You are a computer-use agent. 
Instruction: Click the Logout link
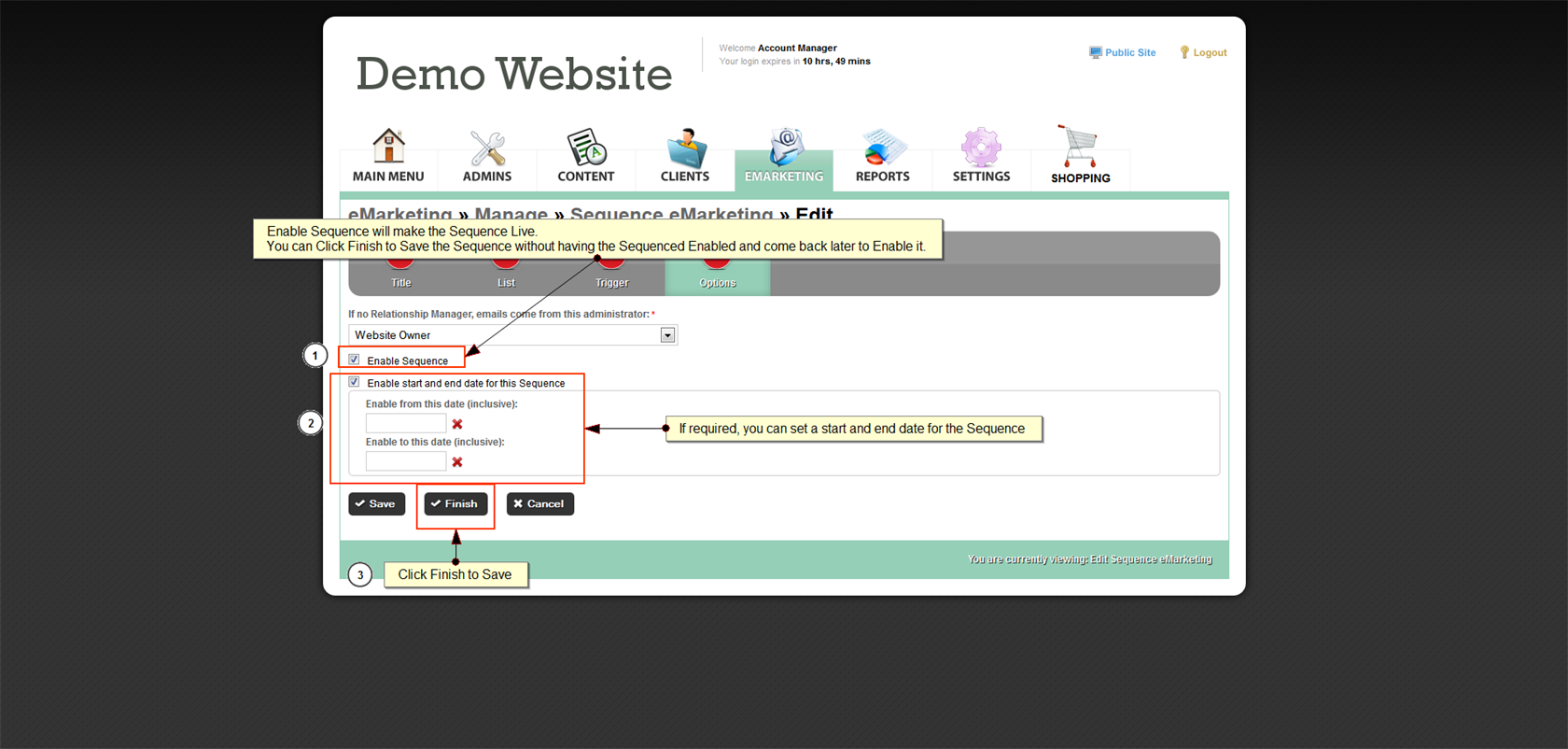pyautogui.click(x=1209, y=53)
